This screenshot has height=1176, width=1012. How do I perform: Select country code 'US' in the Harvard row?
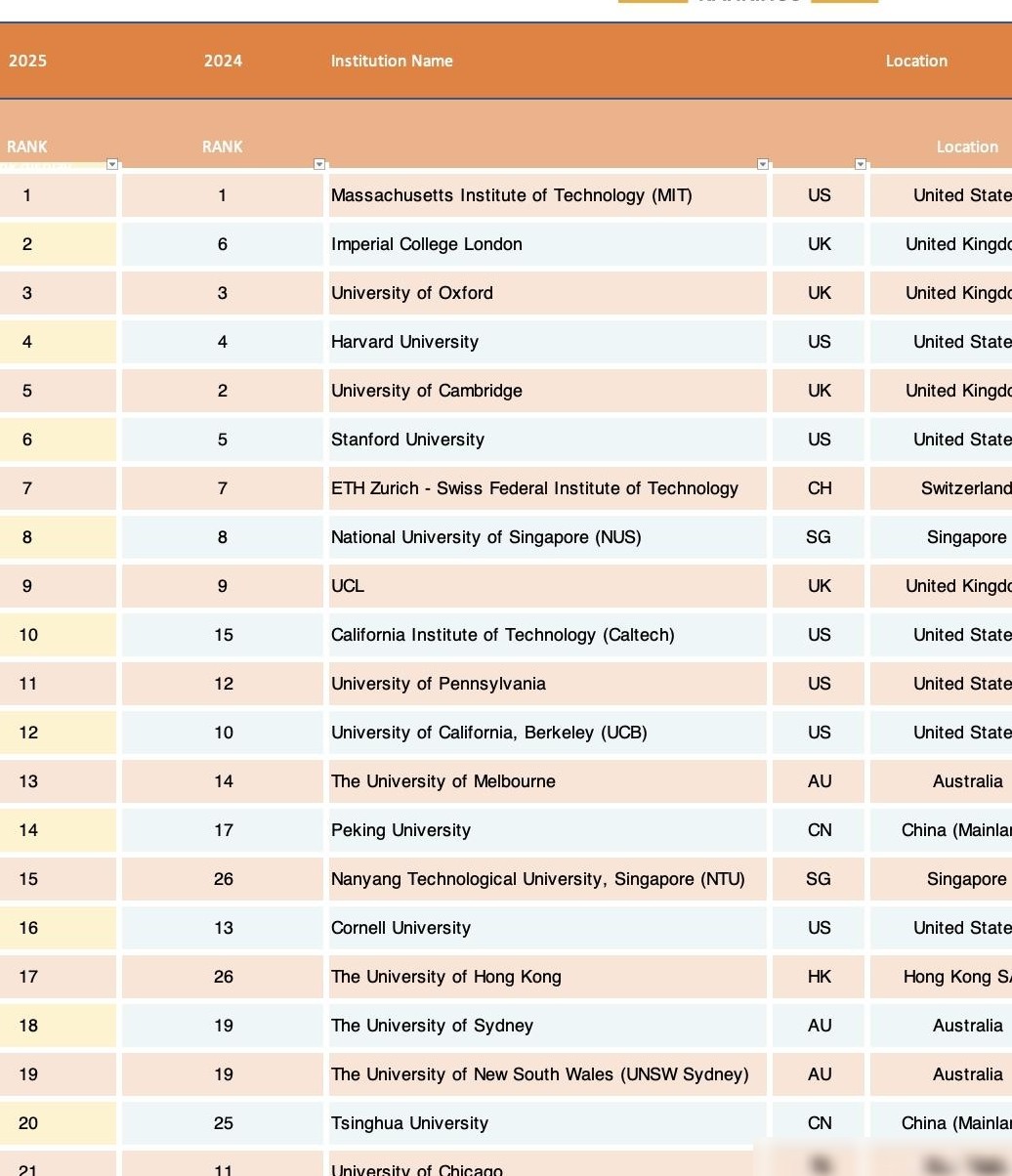pos(819,342)
